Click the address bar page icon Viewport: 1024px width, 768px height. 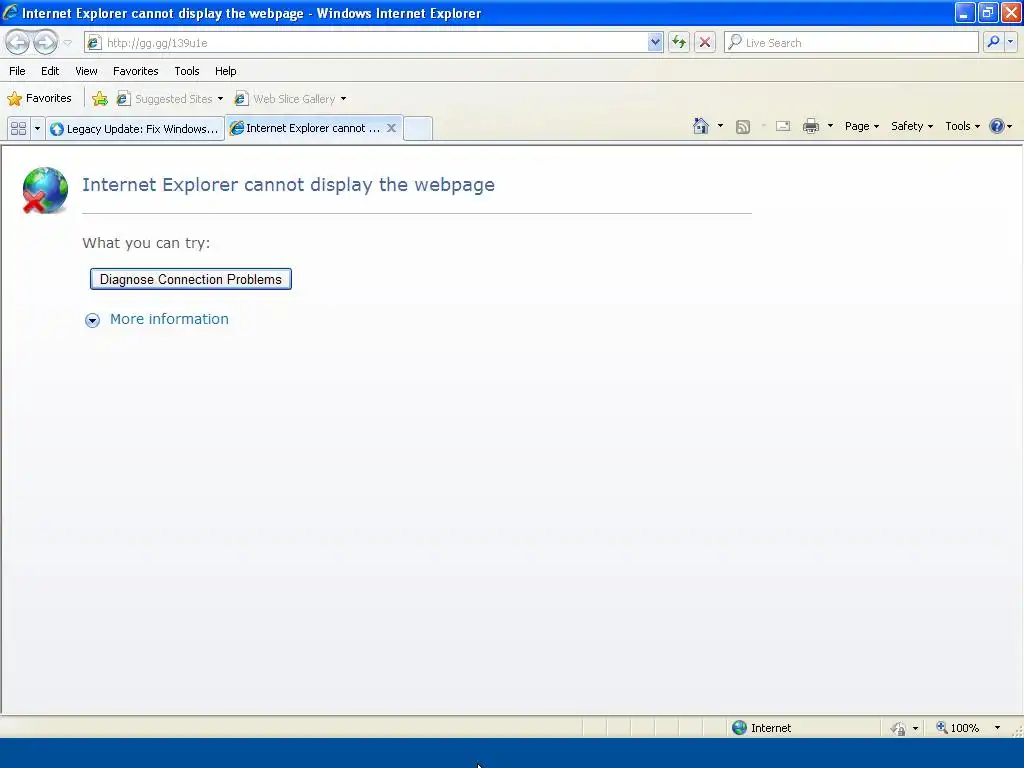[95, 42]
